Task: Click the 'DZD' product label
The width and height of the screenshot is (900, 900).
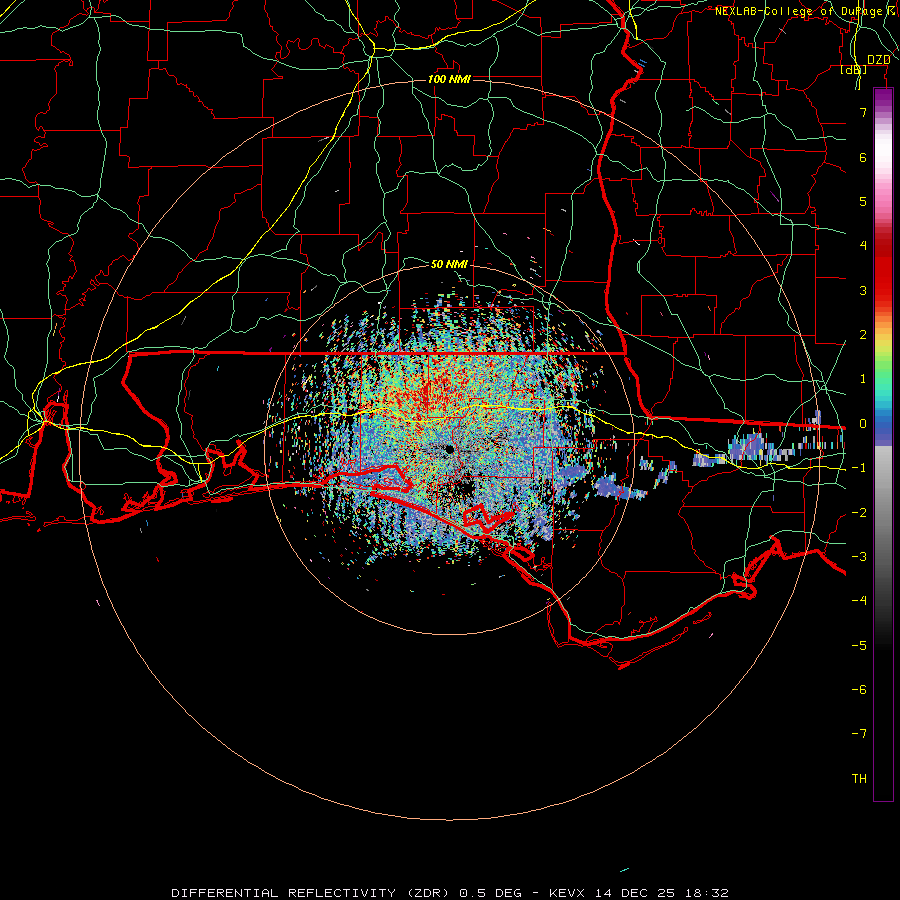Action: point(878,60)
